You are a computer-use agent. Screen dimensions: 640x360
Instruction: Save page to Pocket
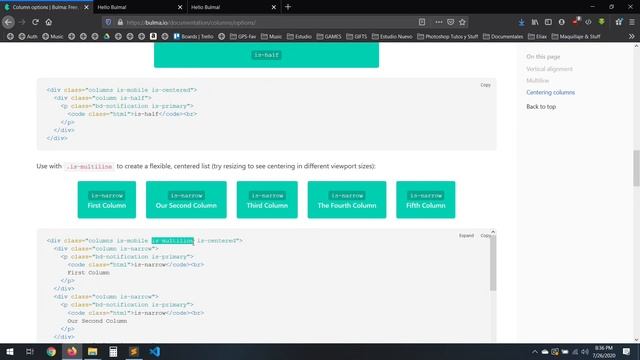click(x=450, y=22)
